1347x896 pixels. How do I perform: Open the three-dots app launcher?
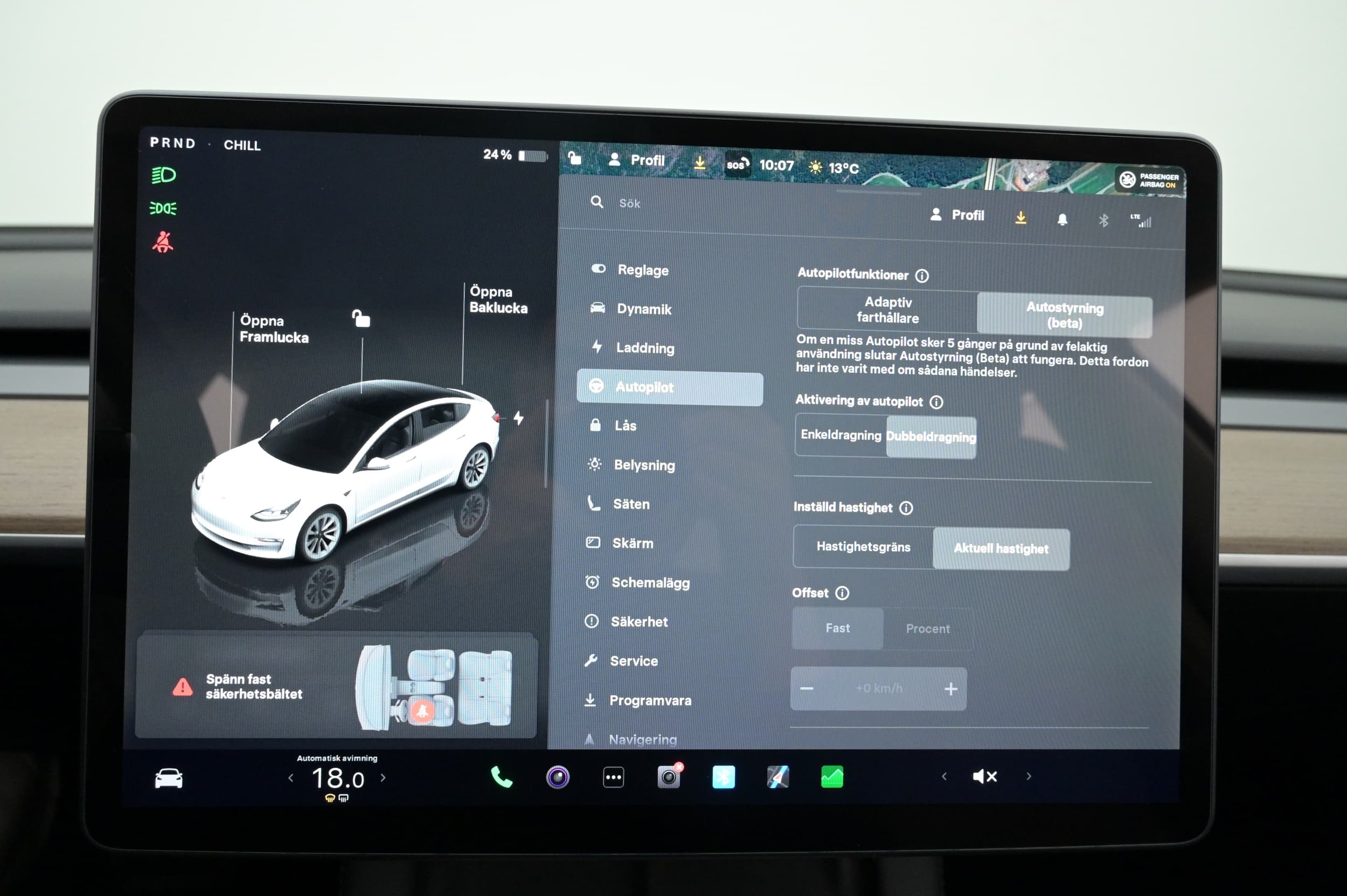pos(613,777)
